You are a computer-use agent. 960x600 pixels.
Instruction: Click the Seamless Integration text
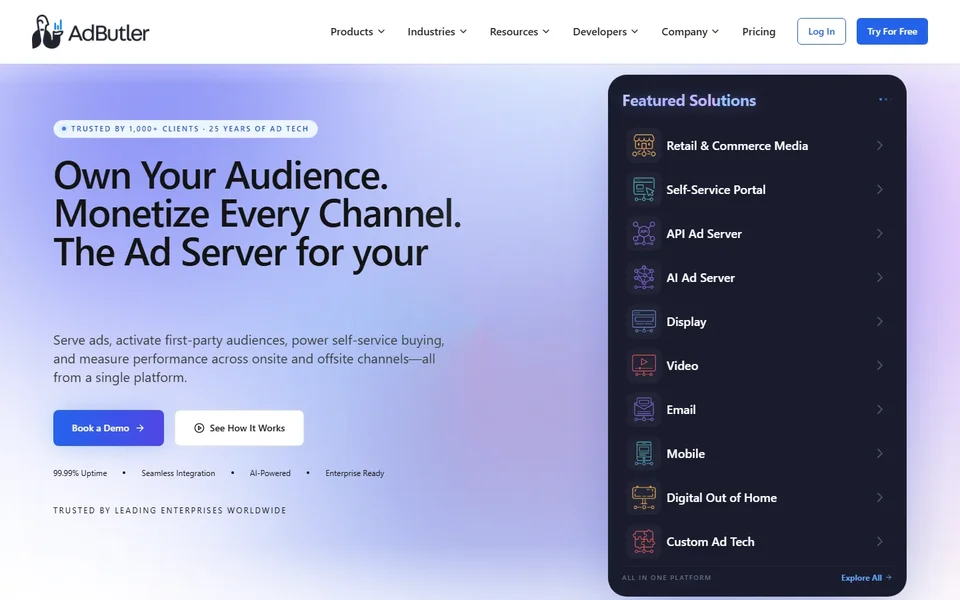[178, 473]
